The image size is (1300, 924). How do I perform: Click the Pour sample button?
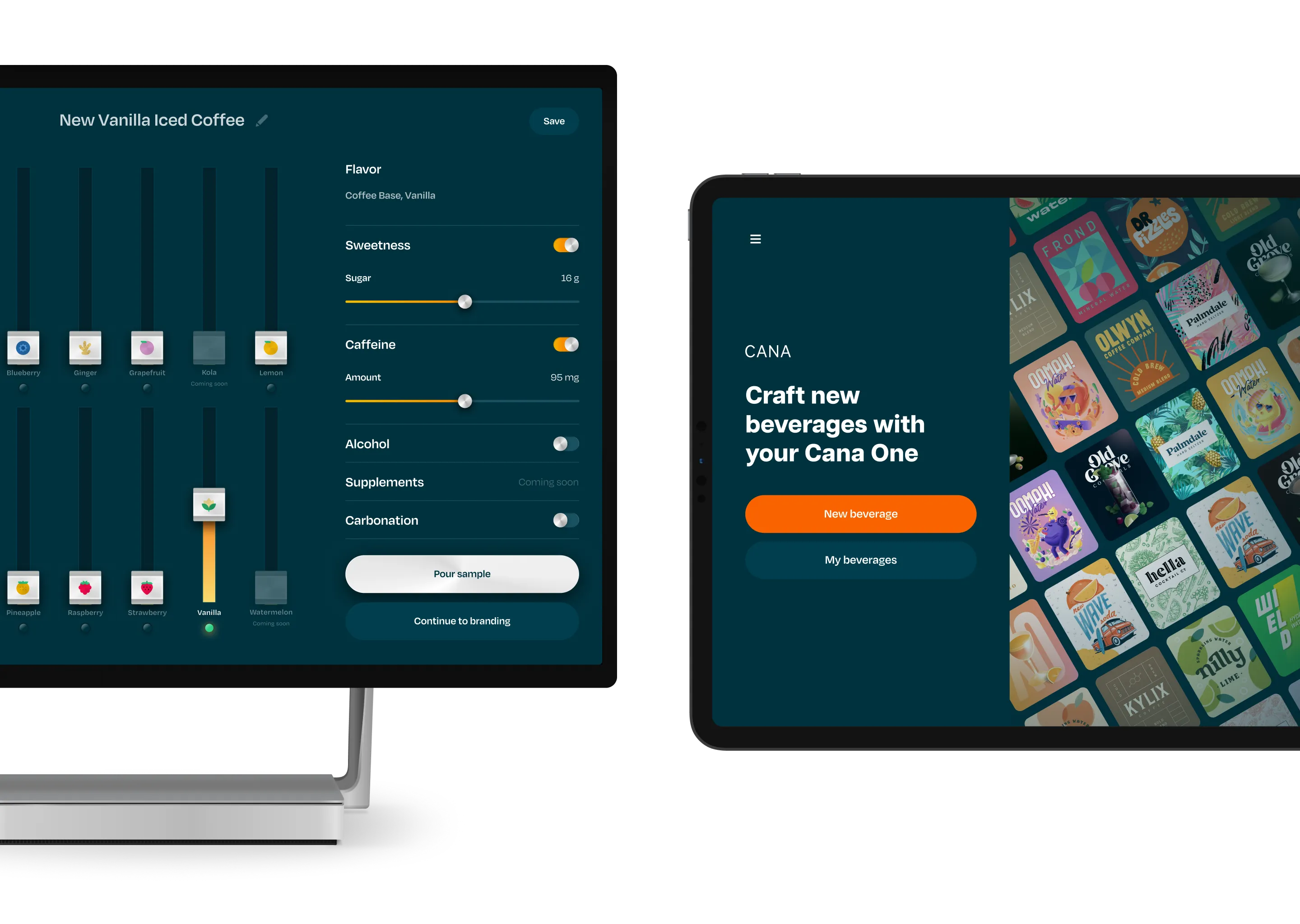tap(462, 573)
